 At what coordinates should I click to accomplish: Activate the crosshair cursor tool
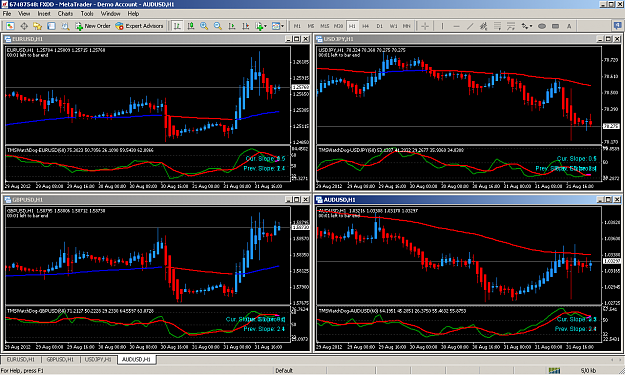(x=425, y=26)
